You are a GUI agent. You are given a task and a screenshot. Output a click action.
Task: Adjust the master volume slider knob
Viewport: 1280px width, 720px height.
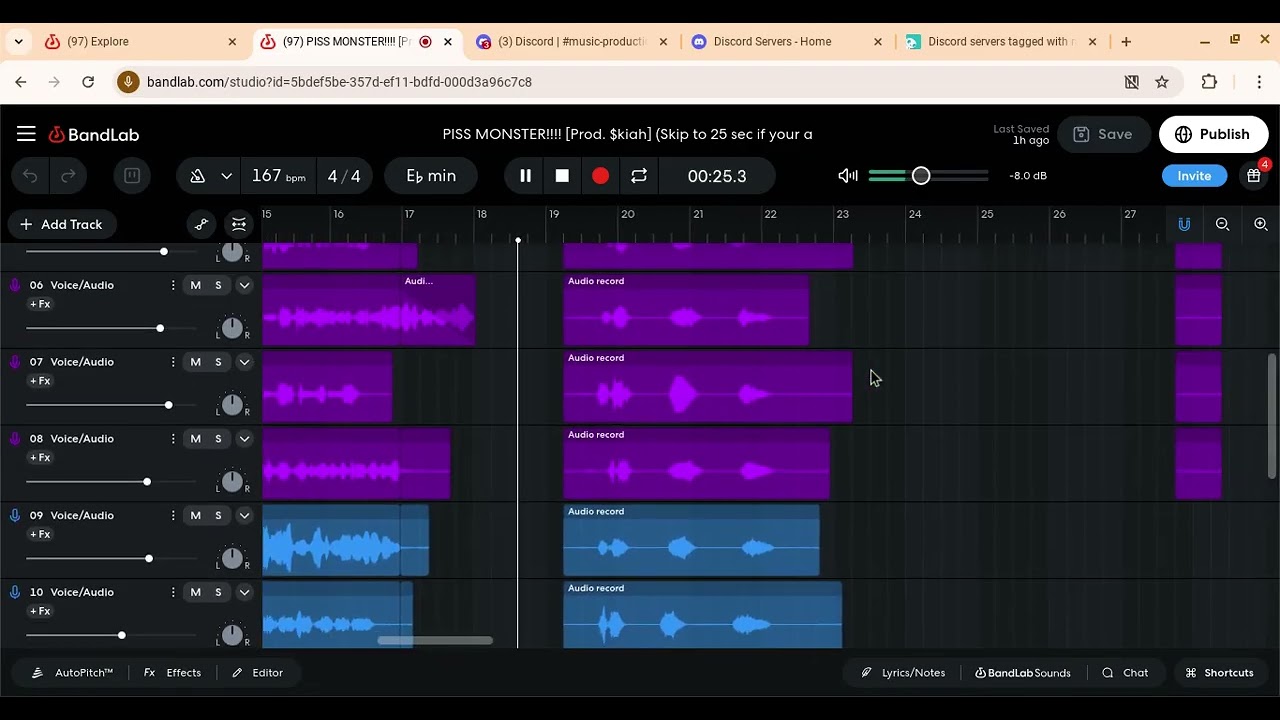click(x=921, y=176)
